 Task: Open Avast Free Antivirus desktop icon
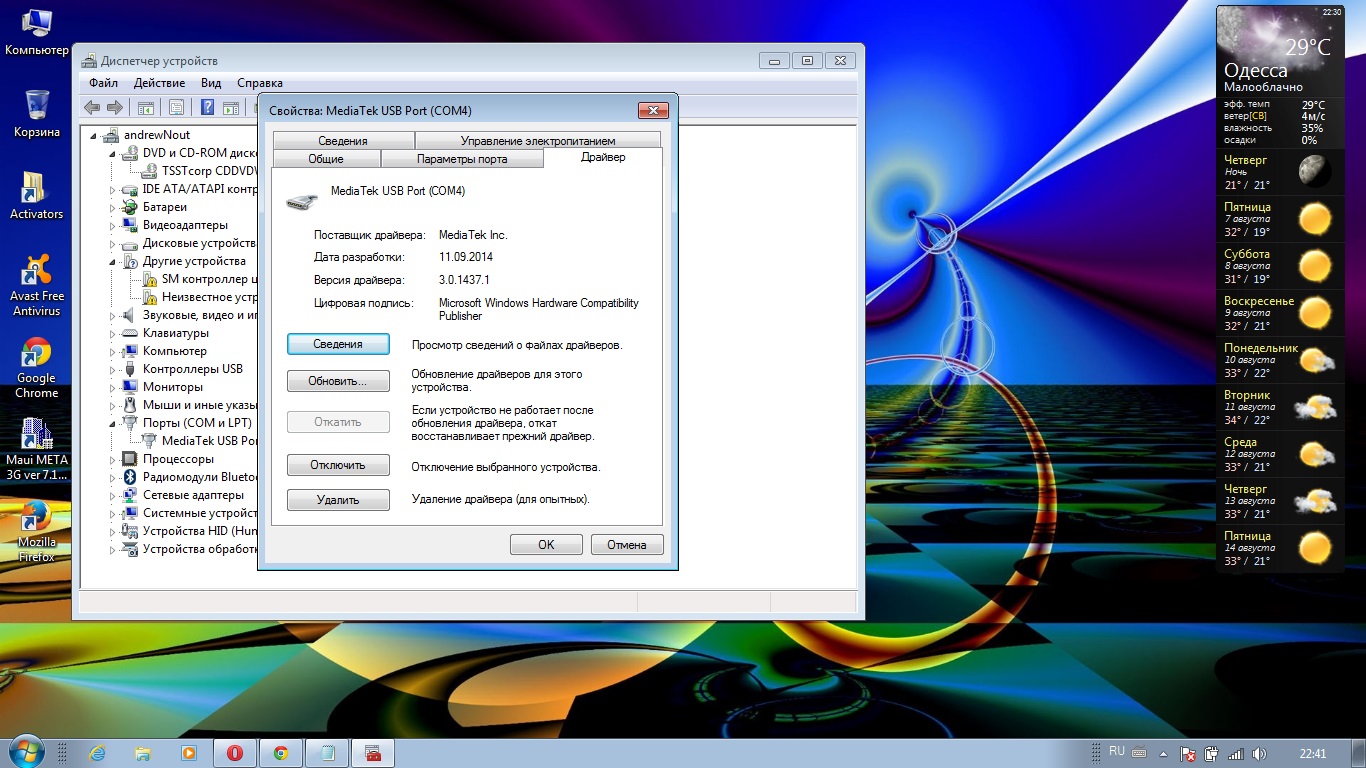click(37, 285)
